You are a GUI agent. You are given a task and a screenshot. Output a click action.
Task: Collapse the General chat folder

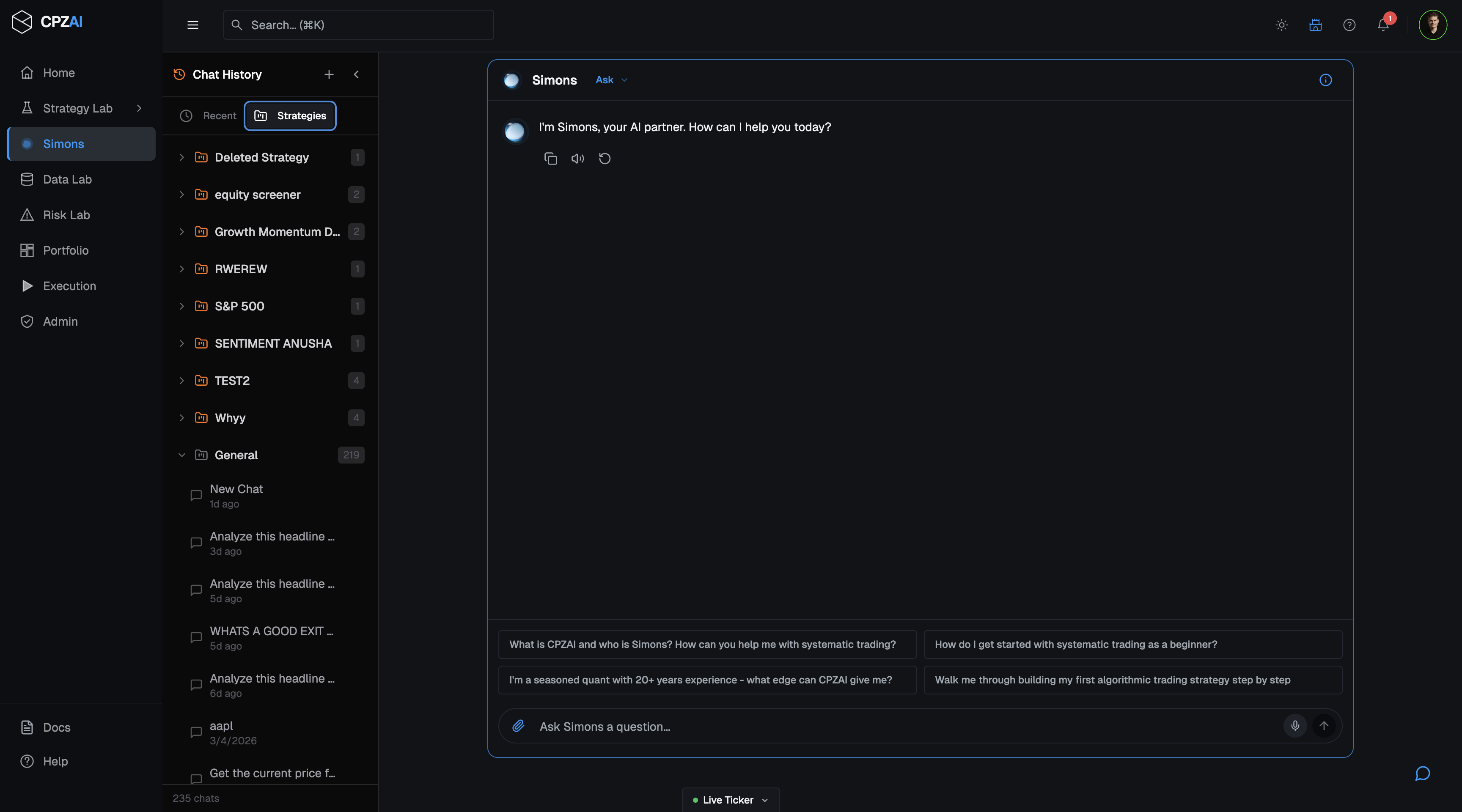pos(181,455)
